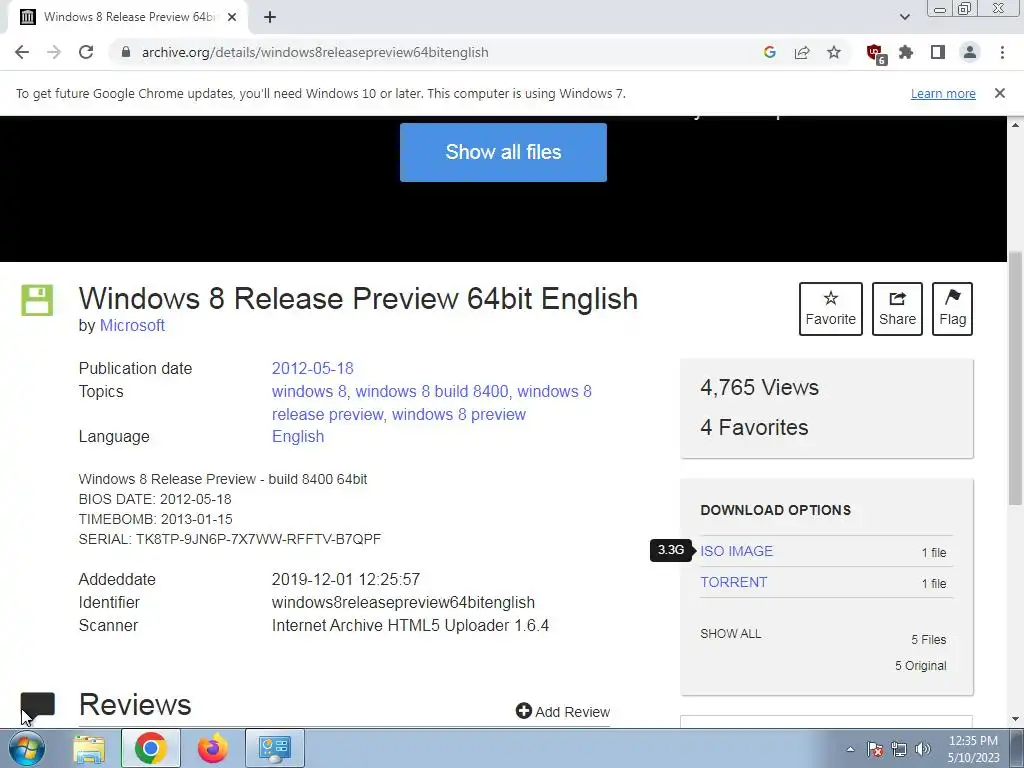Open the Extensions puzzle icon

pos(906,52)
